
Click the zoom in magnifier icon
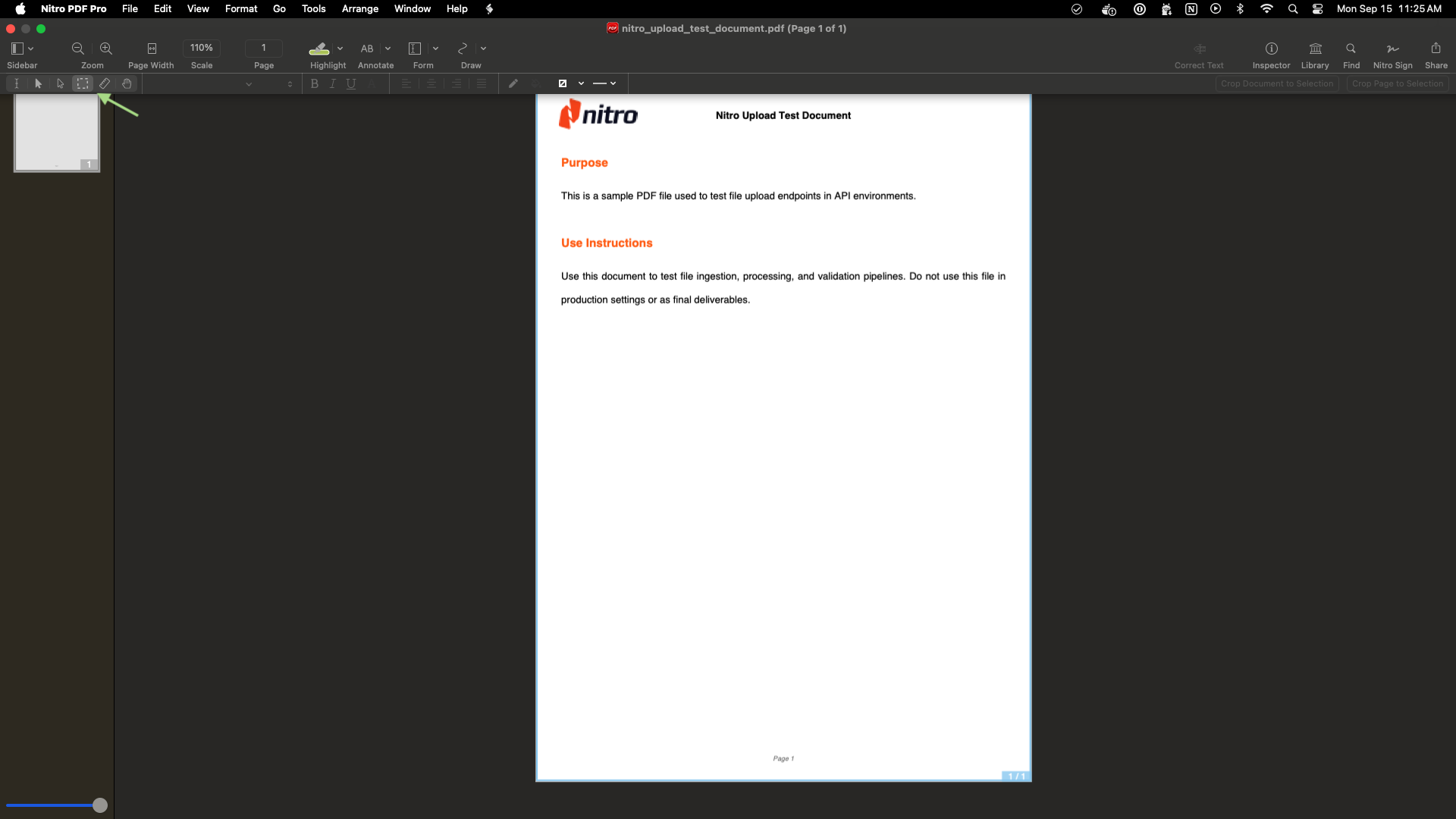click(106, 49)
